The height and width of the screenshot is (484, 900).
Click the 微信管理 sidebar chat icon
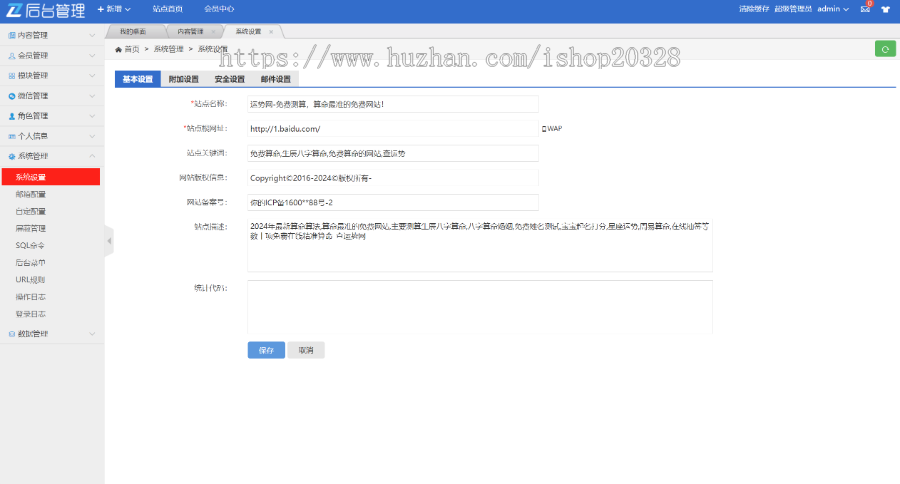pyautogui.click(x=11, y=96)
